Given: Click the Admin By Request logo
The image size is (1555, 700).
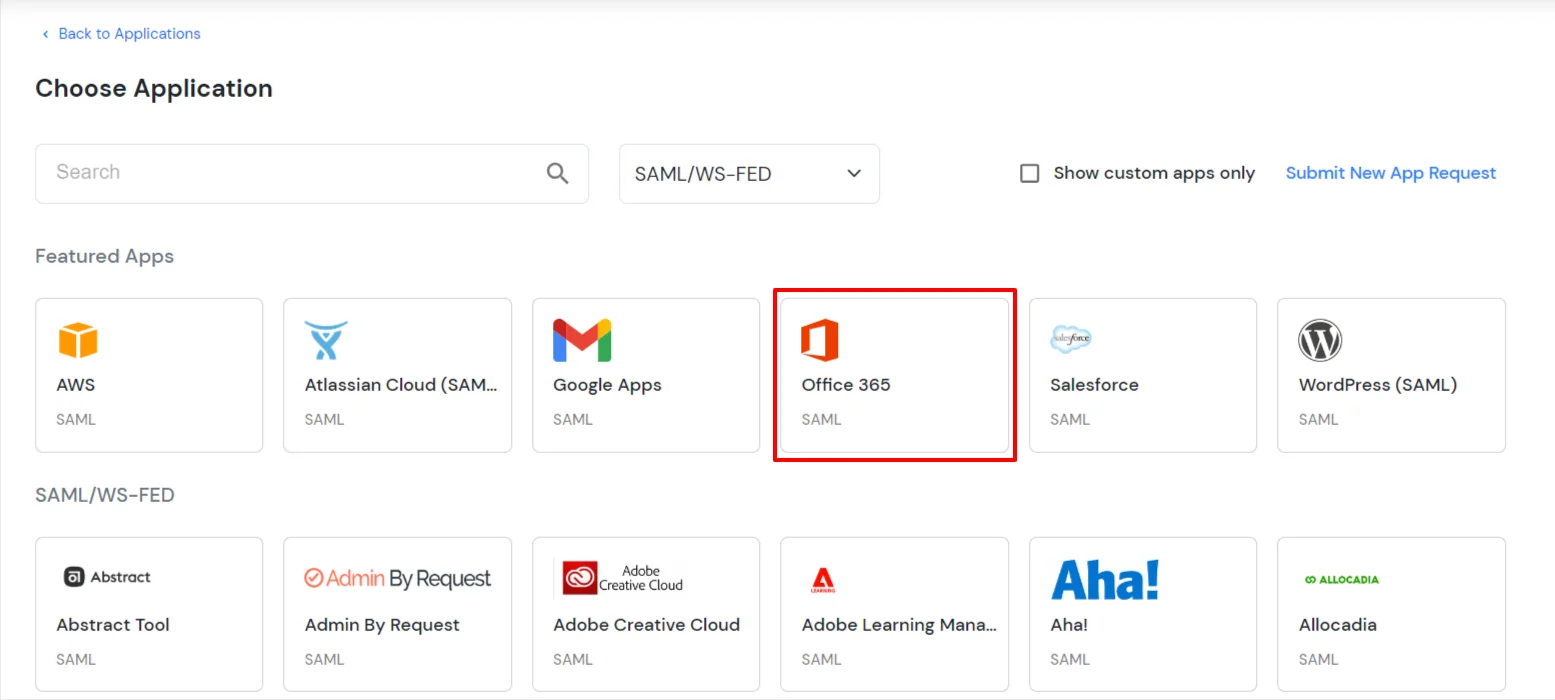Looking at the screenshot, I should [398, 579].
